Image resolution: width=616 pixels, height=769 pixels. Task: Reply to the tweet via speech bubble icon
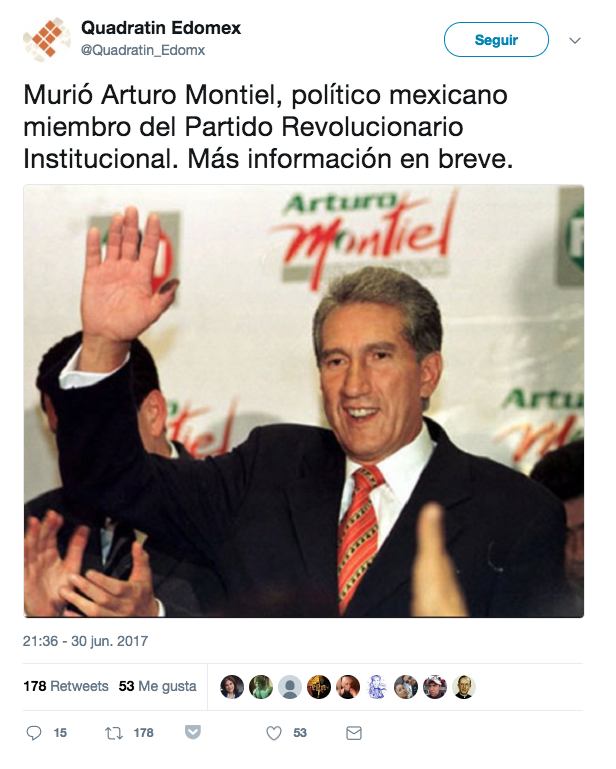[34, 733]
